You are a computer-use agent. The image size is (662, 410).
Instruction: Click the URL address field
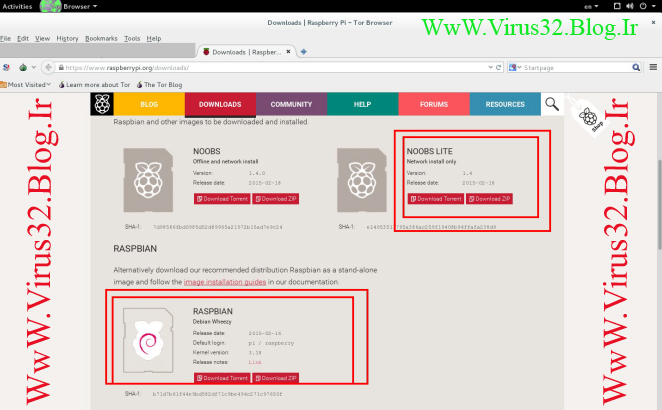(x=274, y=68)
